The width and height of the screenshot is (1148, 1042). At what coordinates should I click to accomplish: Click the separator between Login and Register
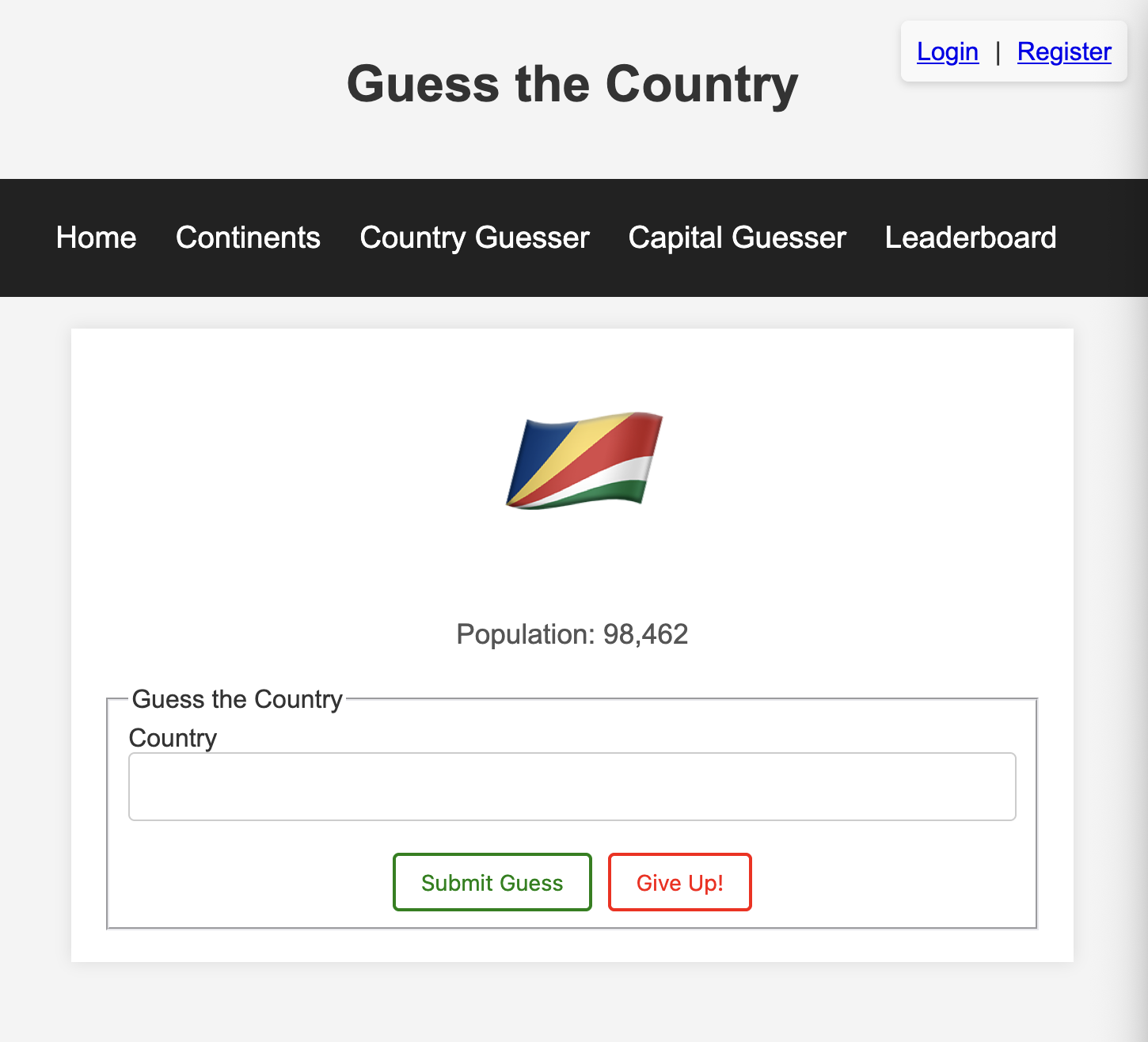[998, 51]
